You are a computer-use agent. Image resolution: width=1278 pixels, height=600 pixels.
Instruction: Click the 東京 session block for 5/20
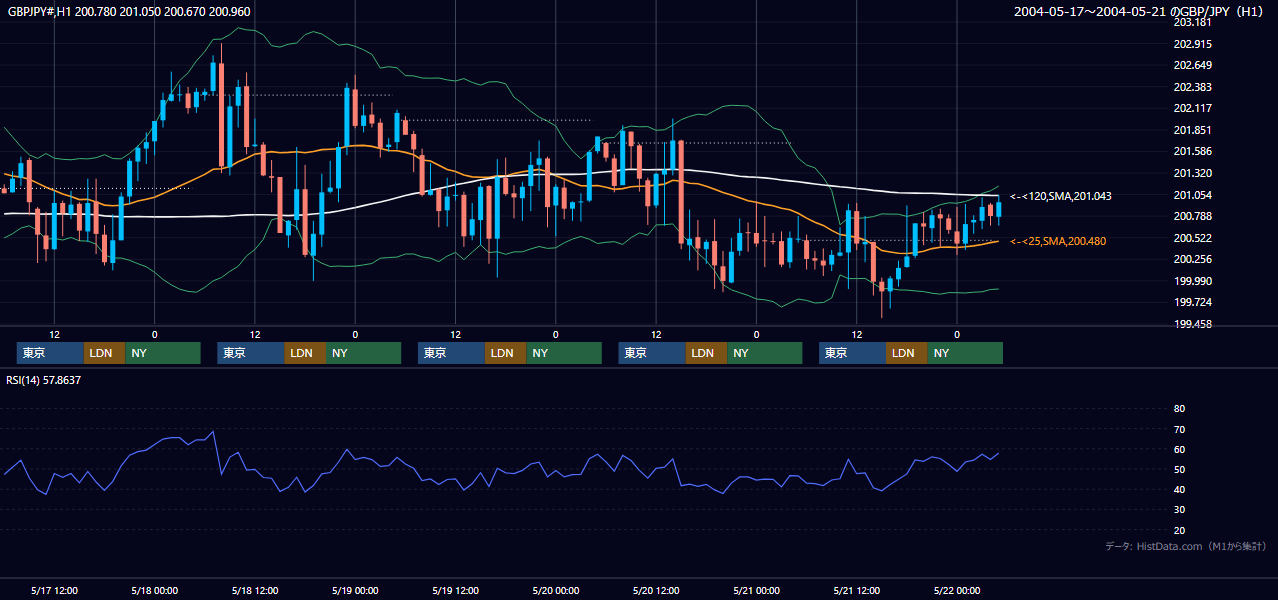(x=652, y=353)
